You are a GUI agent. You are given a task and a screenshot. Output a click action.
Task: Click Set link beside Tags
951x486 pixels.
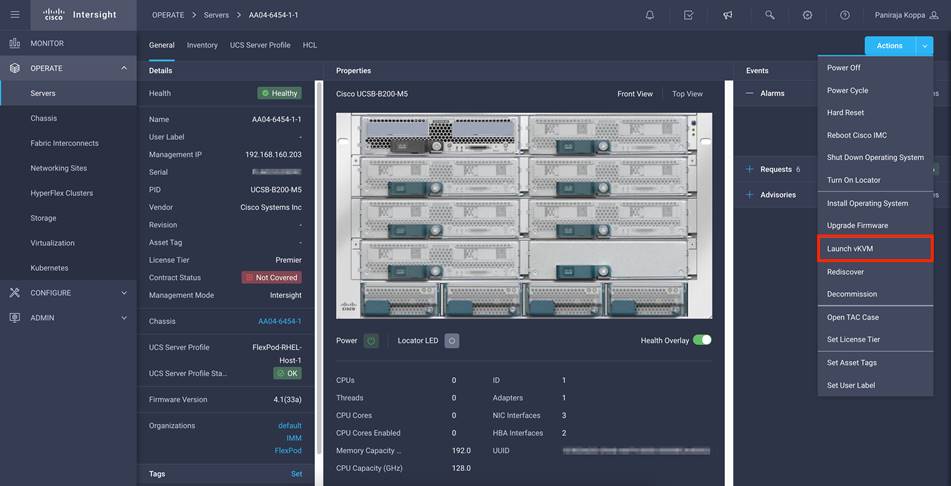pos(297,474)
